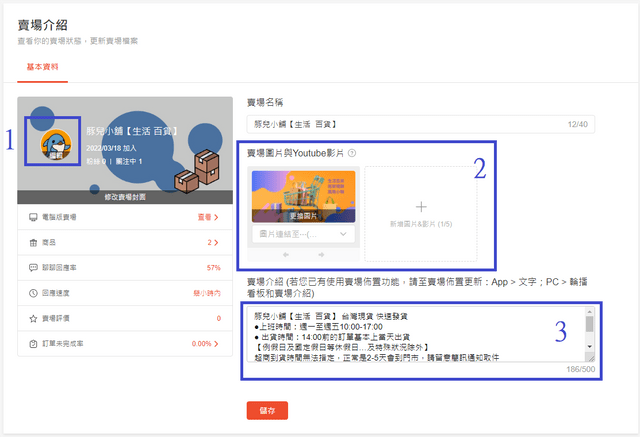Move the image right with the arrow
Viewport: 640px width, 437px height.
[321, 255]
